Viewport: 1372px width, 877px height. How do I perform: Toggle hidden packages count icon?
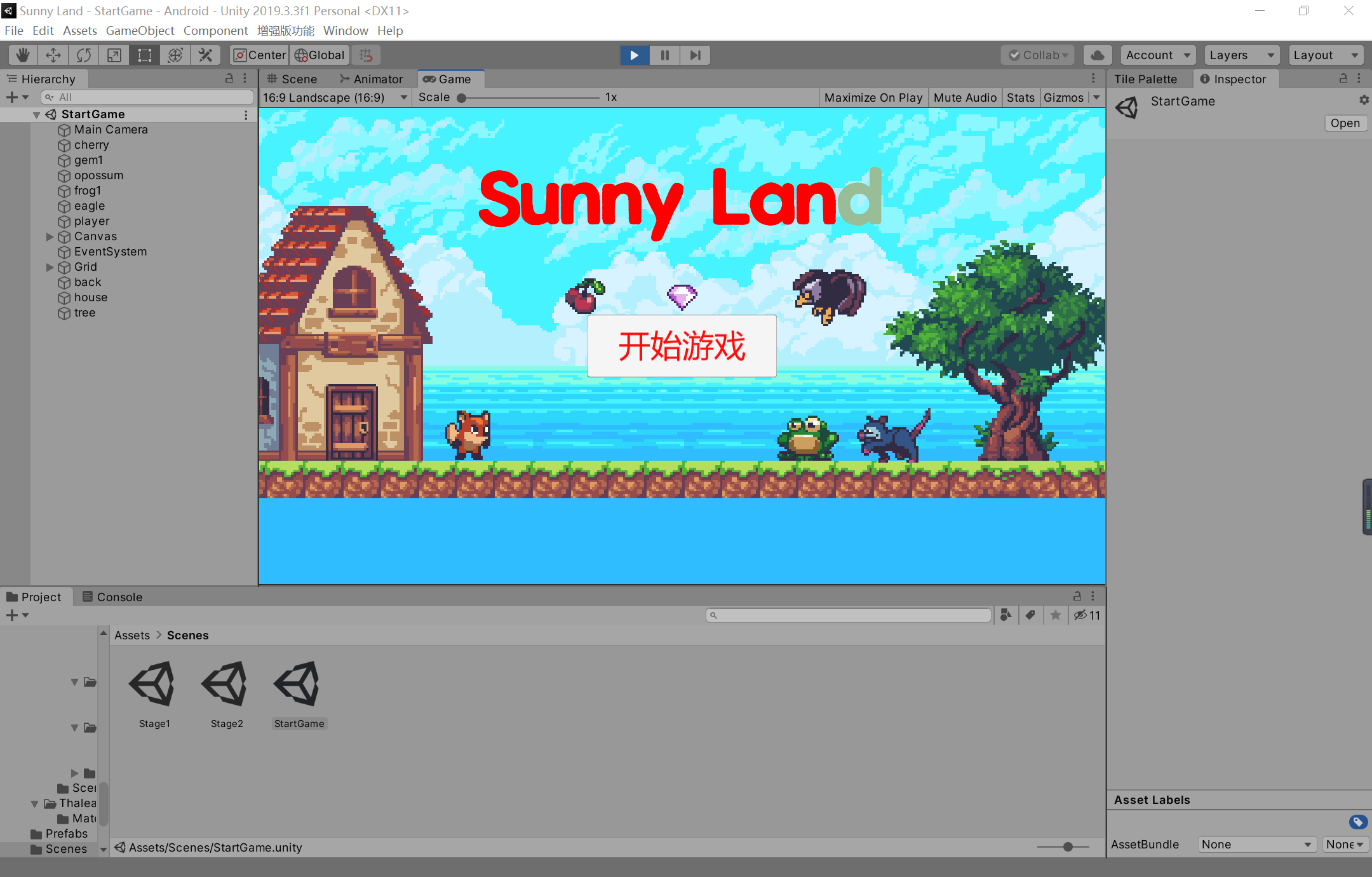click(1087, 615)
